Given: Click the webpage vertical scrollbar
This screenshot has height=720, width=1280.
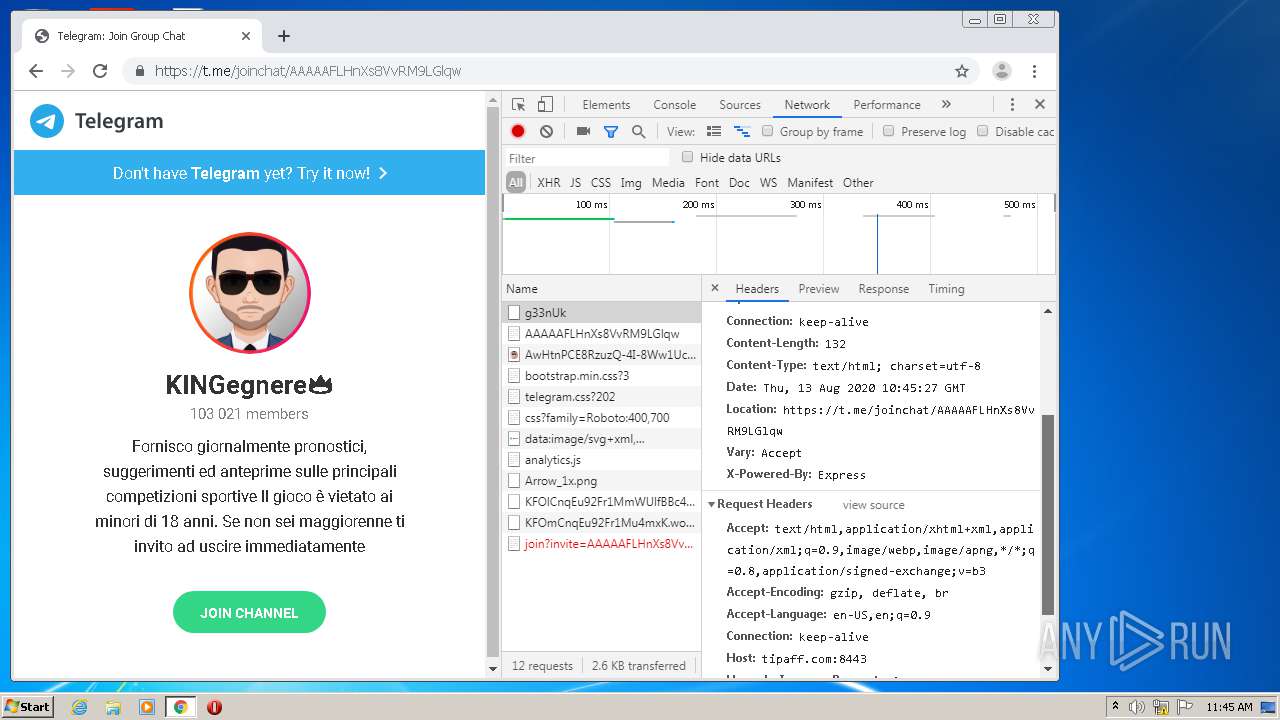Looking at the screenshot, I should pyautogui.click(x=492, y=380).
